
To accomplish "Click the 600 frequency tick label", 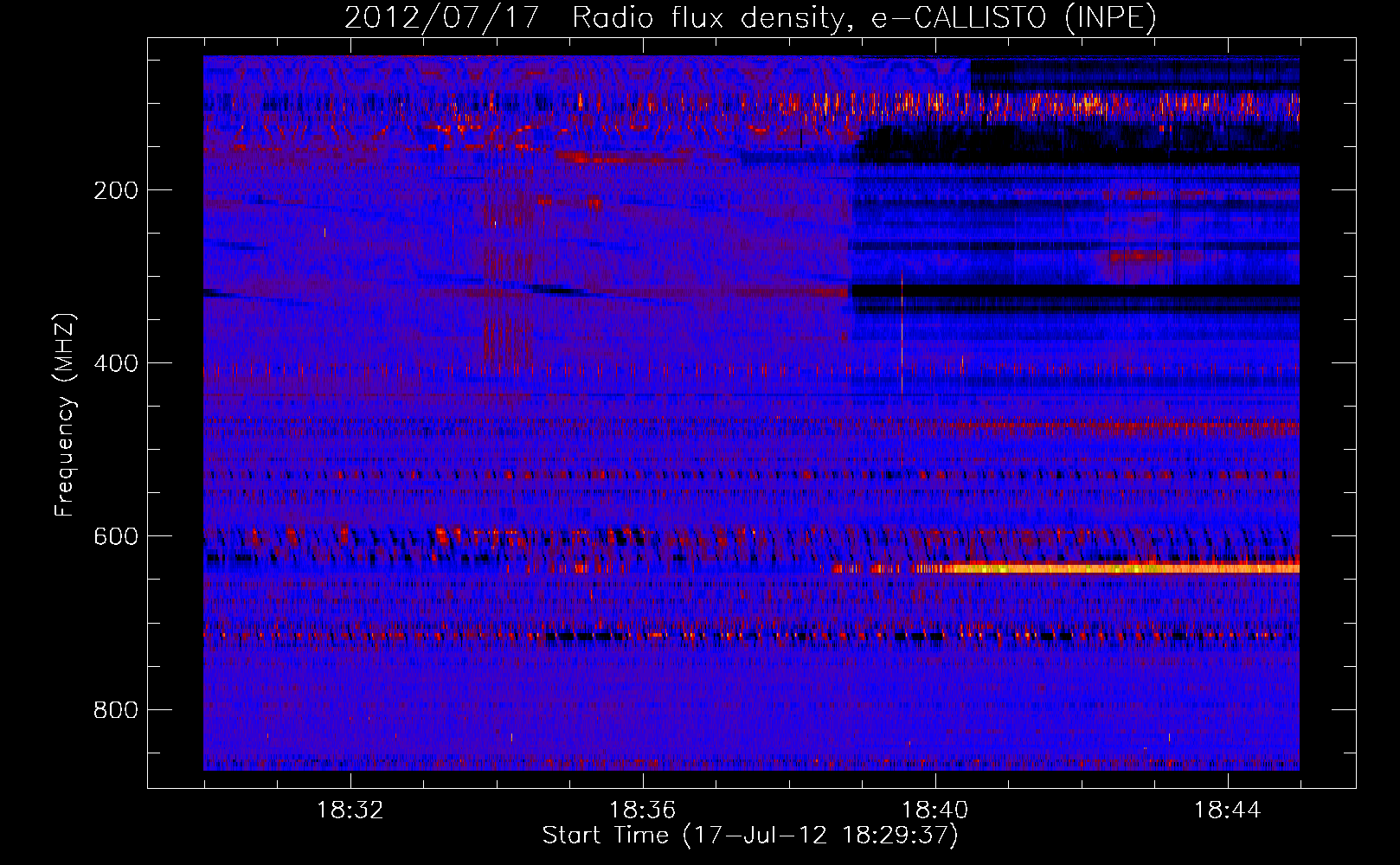I will tap(115, 536).
